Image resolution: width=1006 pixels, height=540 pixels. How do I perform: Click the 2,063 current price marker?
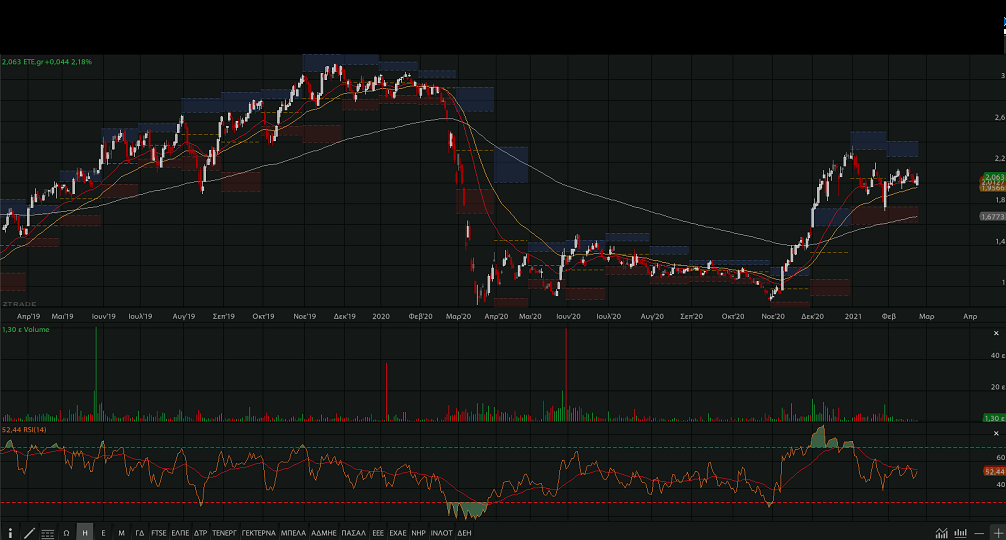992,177
